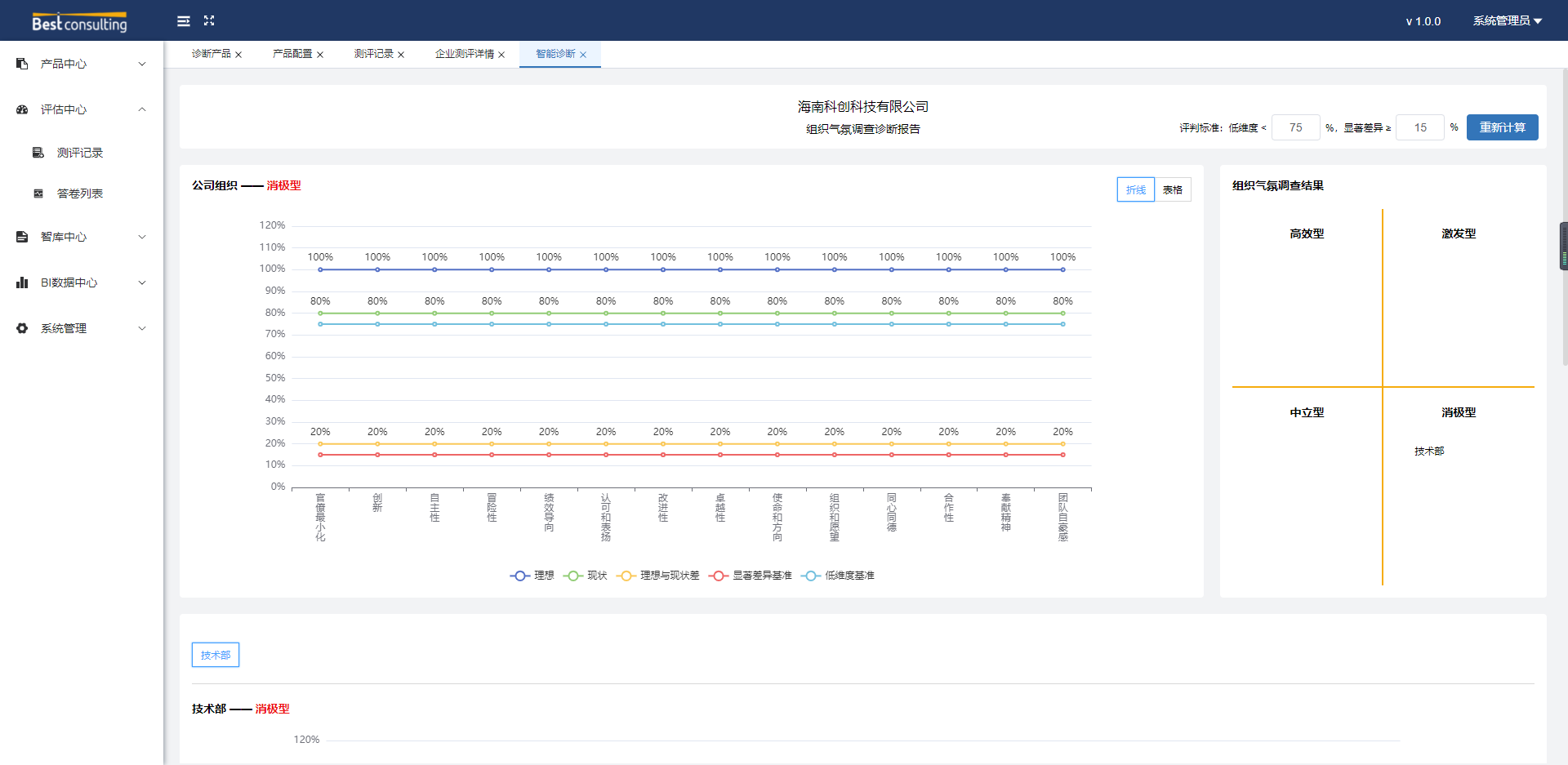This screenshot has height=765, width=1568.
Task: Click the 显著差异 threshold input field
Action: click(1420, 127)
